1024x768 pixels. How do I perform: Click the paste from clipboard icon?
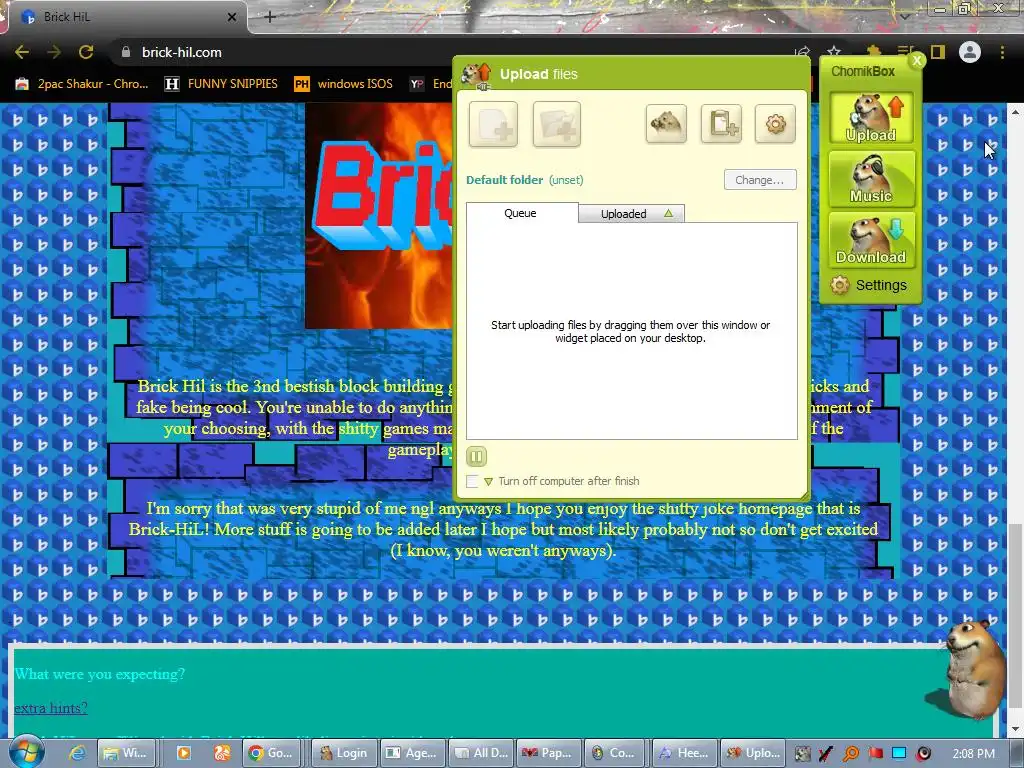[721, 123]
